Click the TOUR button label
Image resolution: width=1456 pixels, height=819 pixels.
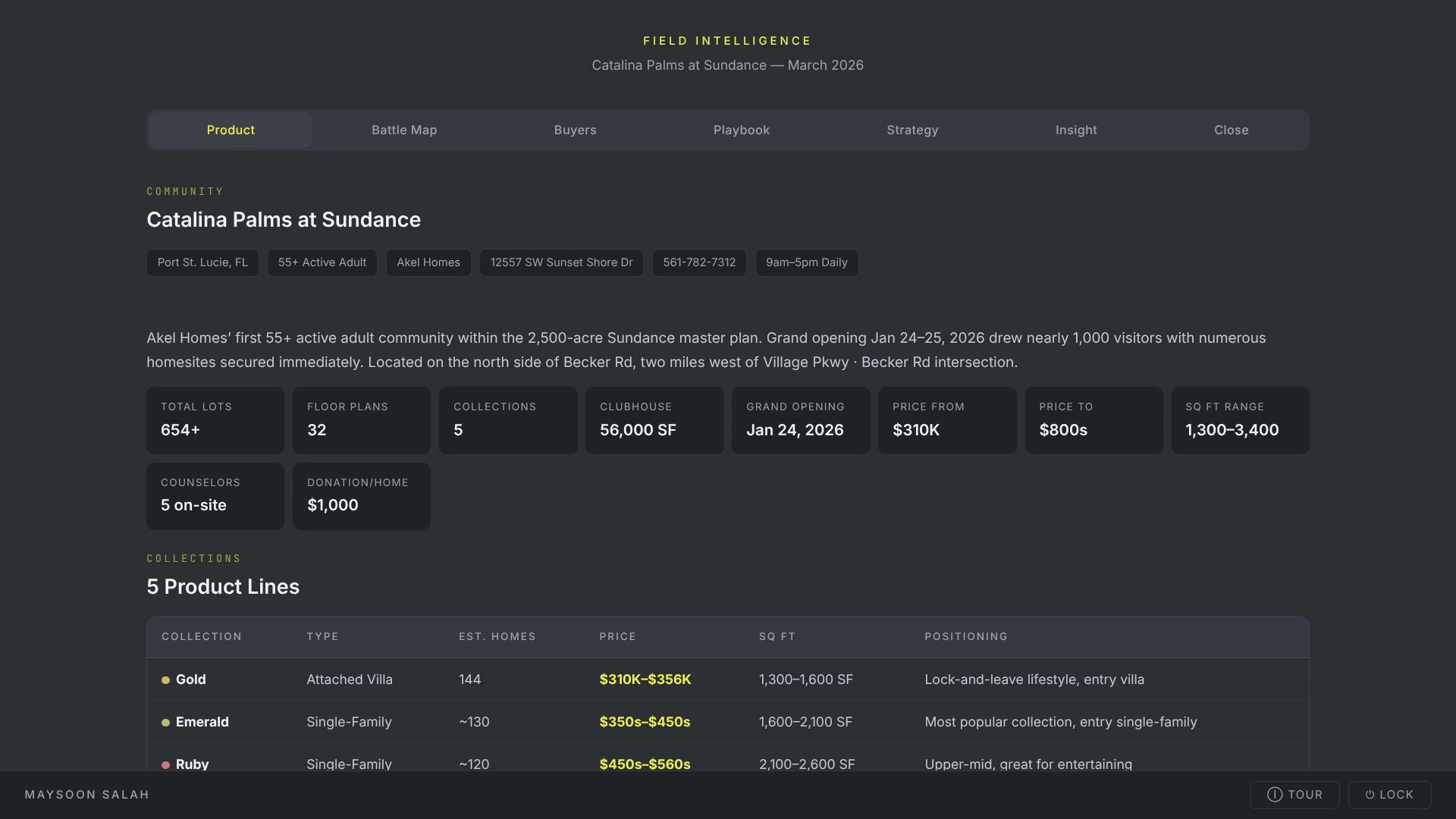tap(1305, 795)
